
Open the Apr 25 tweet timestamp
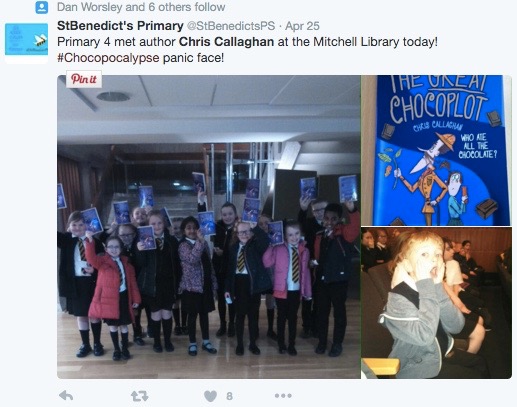click(302, 26)
